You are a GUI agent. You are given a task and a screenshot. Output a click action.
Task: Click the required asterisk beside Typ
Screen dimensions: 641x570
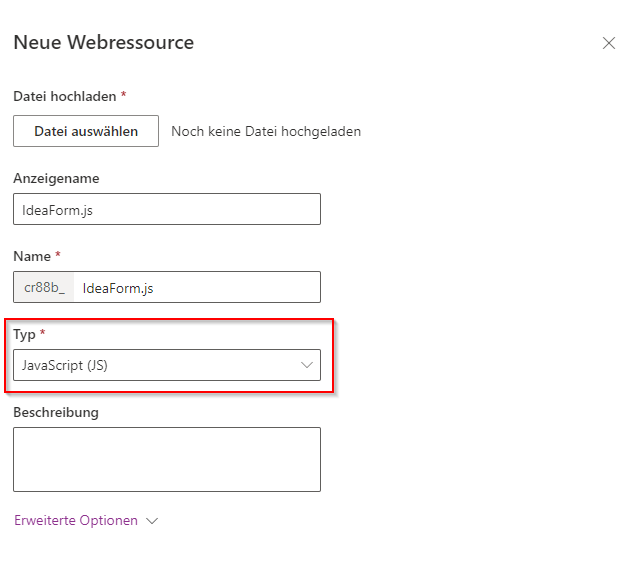(x=43, y=333)
